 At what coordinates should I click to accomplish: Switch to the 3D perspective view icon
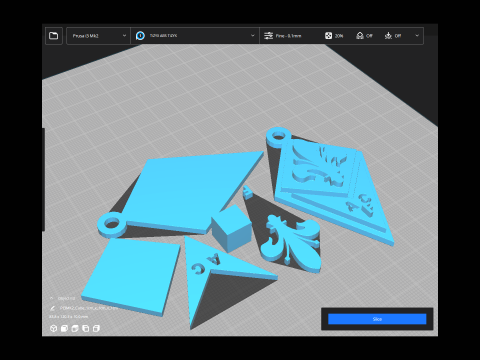coord(53,328)
